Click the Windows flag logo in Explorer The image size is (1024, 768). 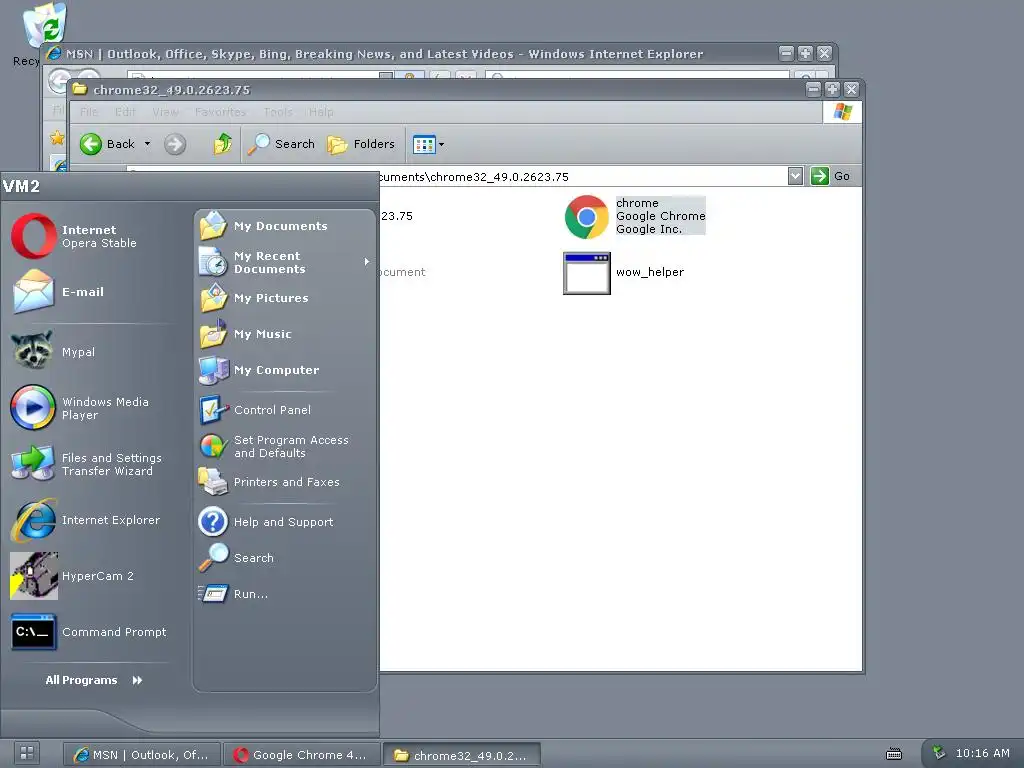[842, 112]
